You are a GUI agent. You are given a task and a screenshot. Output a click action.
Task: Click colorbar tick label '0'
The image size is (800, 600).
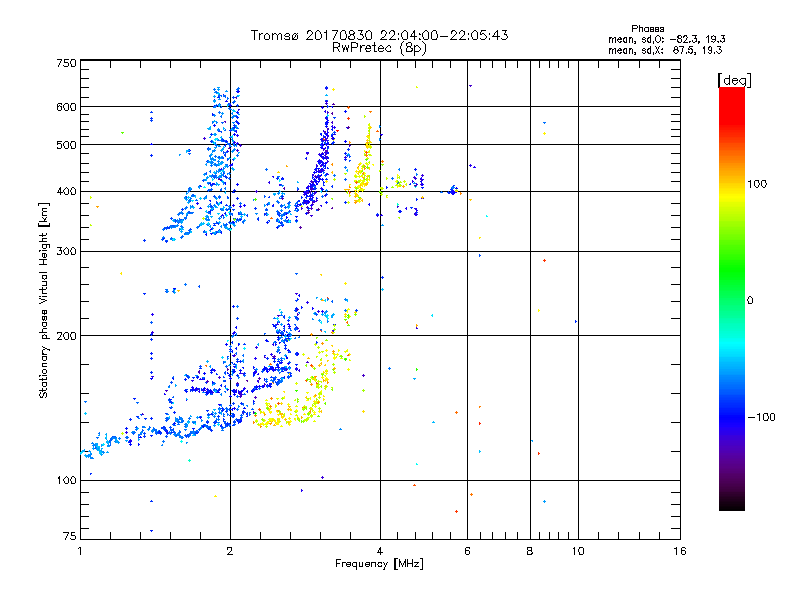coord(750,301)
